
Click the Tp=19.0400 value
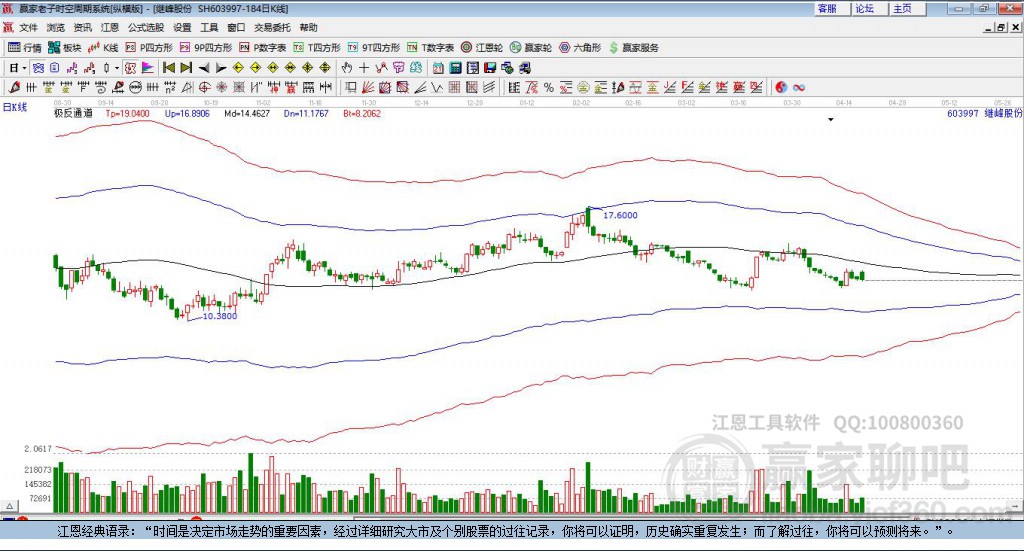127,114
